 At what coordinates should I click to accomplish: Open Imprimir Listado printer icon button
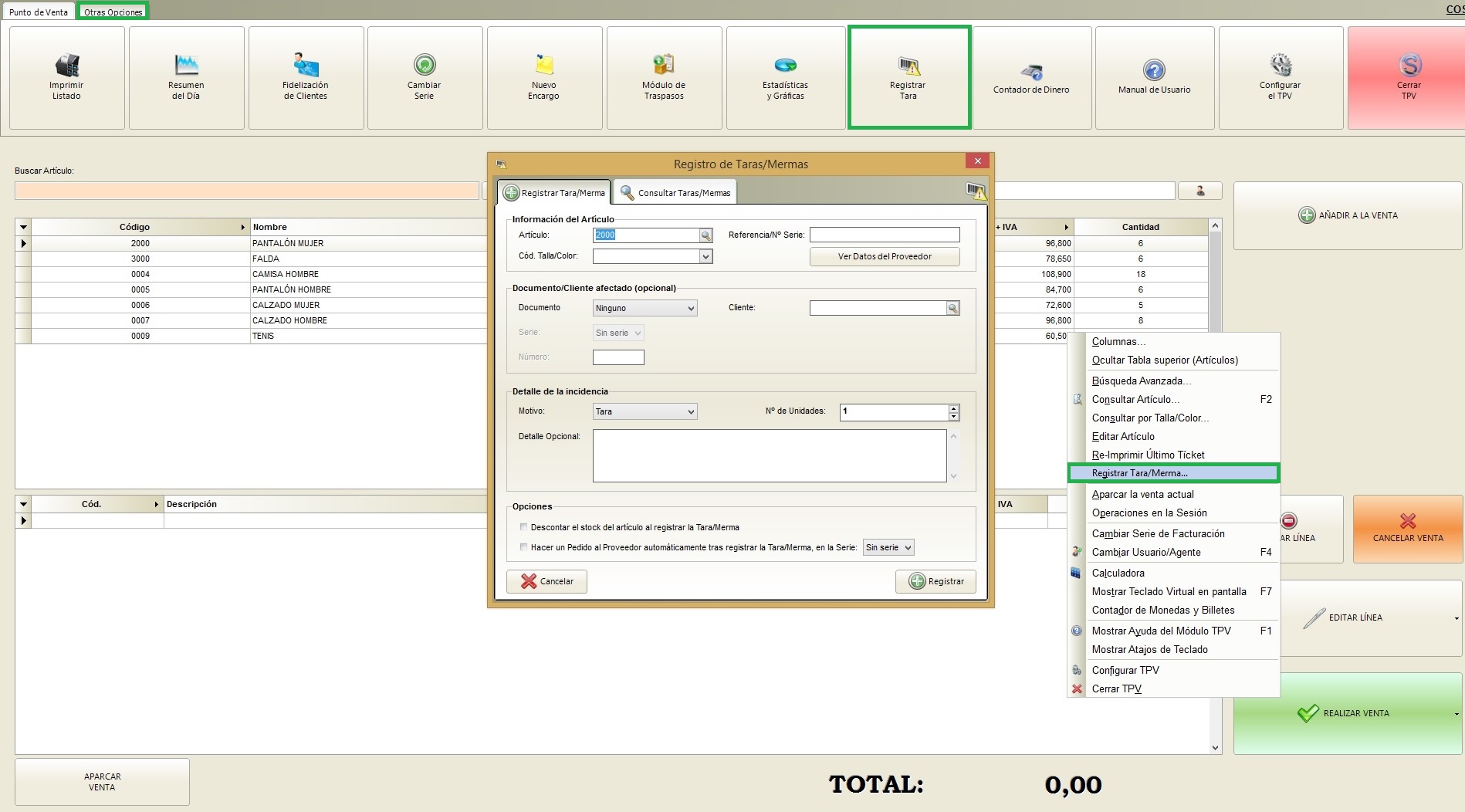point(67,66)
